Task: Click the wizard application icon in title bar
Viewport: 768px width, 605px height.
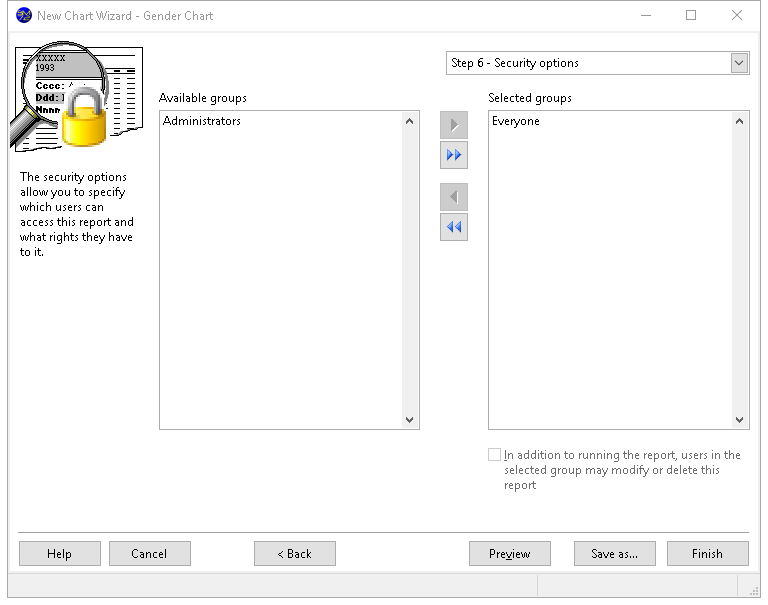Action: coord(24,16)
